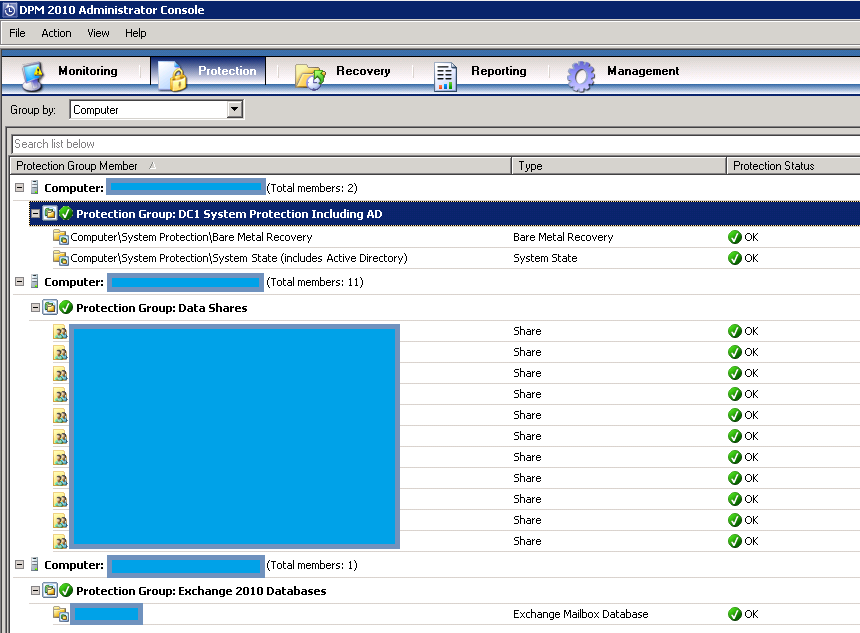Viewport: 860px width, 633px height.
Task: Click server icon of Computer with 1 member
Action: tap(34, 564)
